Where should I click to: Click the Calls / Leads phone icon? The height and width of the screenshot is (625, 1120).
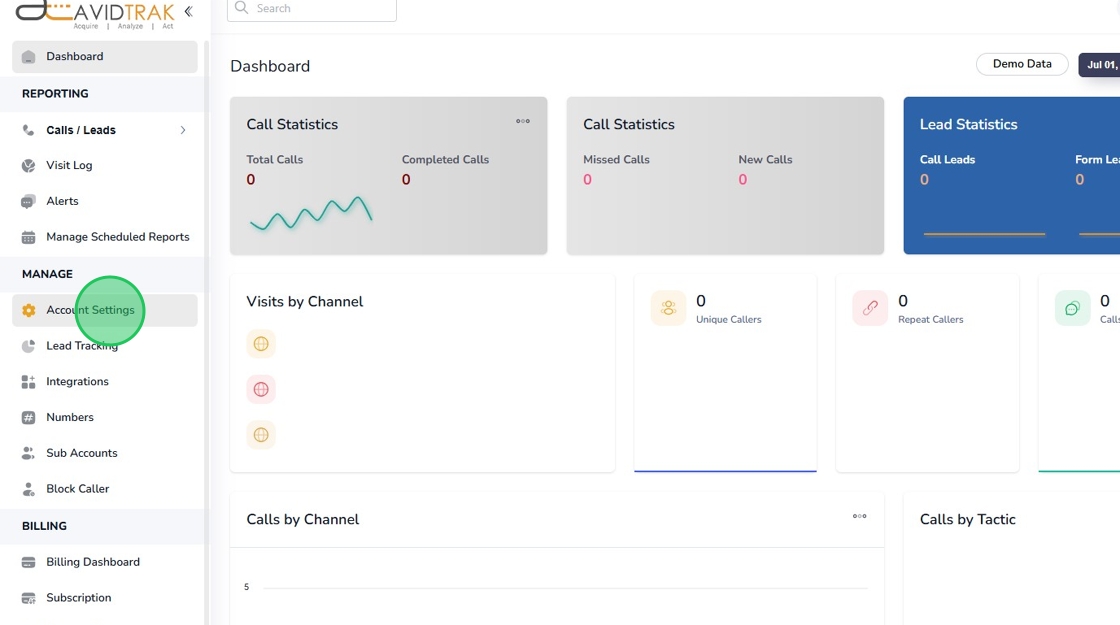[29, 130]
